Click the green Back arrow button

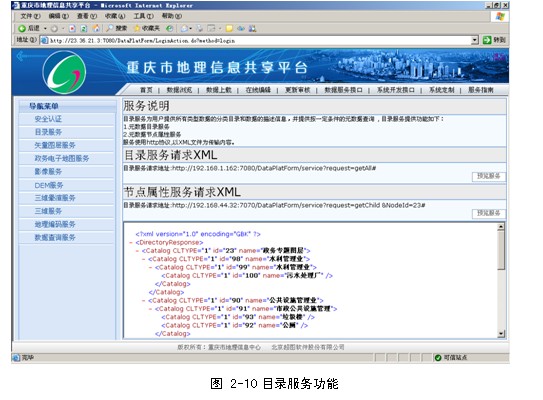pyautogui.click(x=22, y=28)
